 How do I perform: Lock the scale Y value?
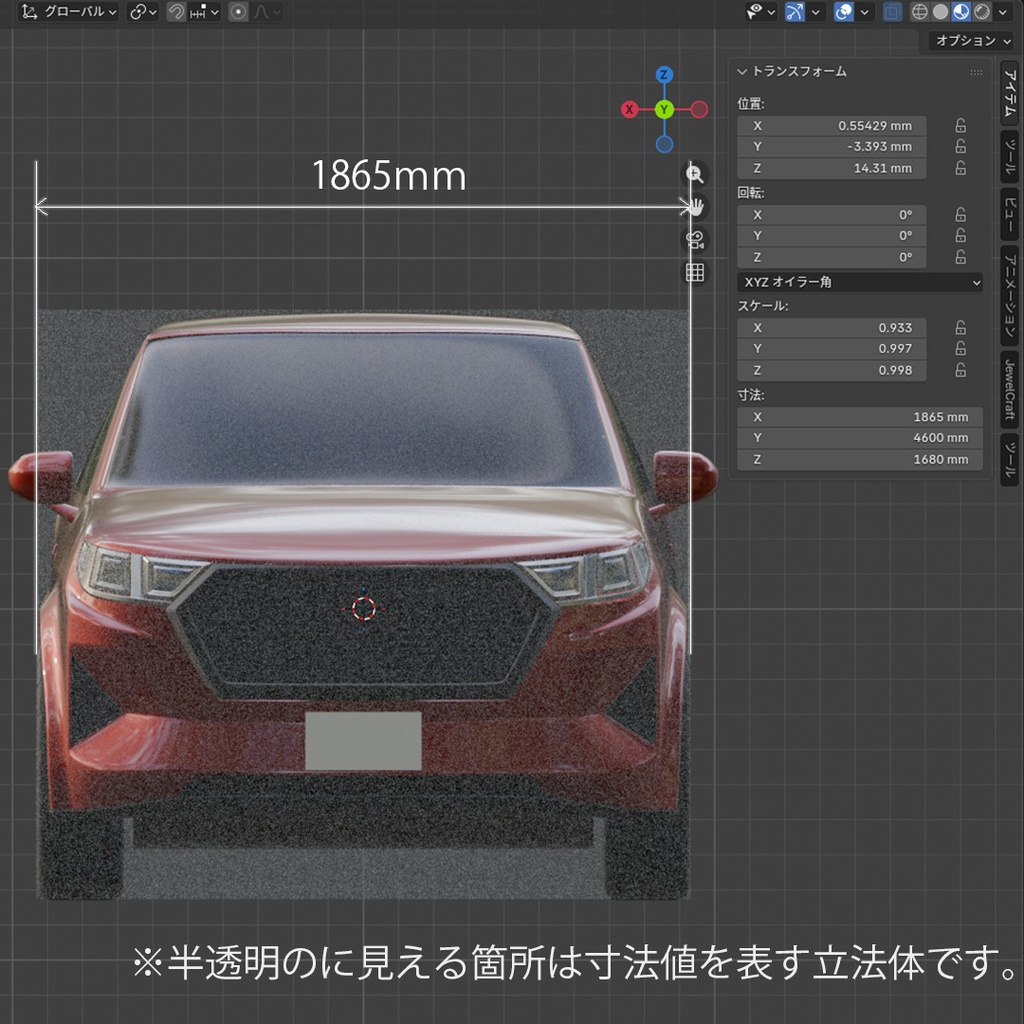click(x=960, y=348)
